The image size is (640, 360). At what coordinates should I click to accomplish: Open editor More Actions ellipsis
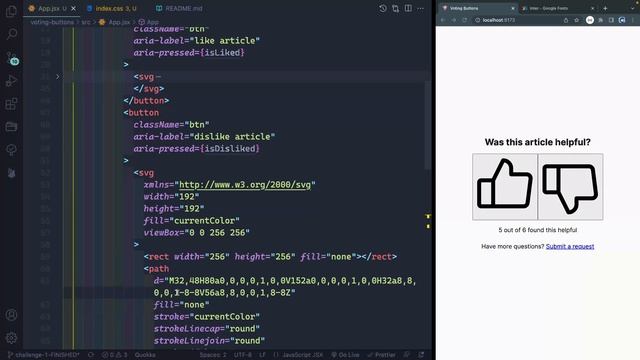point(421,8)
